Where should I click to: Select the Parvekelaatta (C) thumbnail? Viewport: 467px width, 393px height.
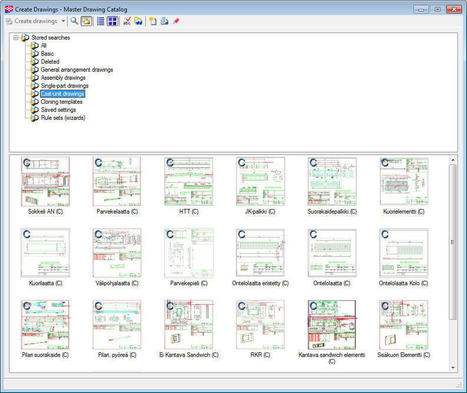pos(117,181)
